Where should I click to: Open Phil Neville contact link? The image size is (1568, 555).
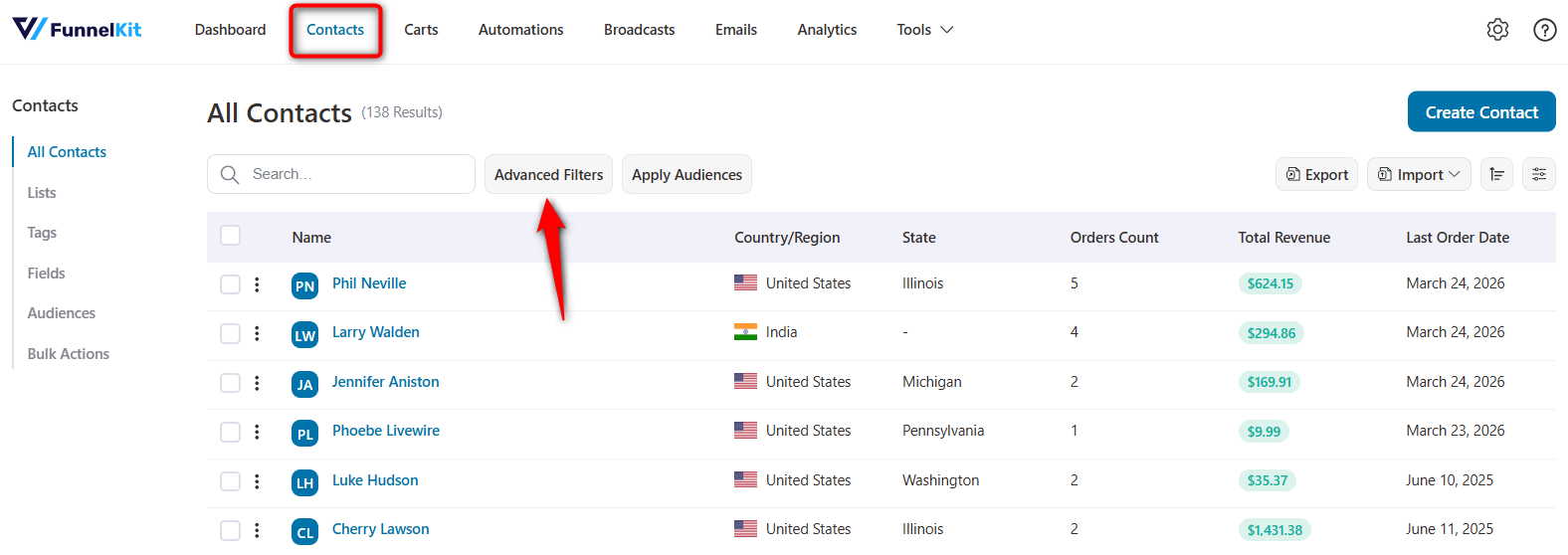[x=369, y=283]
